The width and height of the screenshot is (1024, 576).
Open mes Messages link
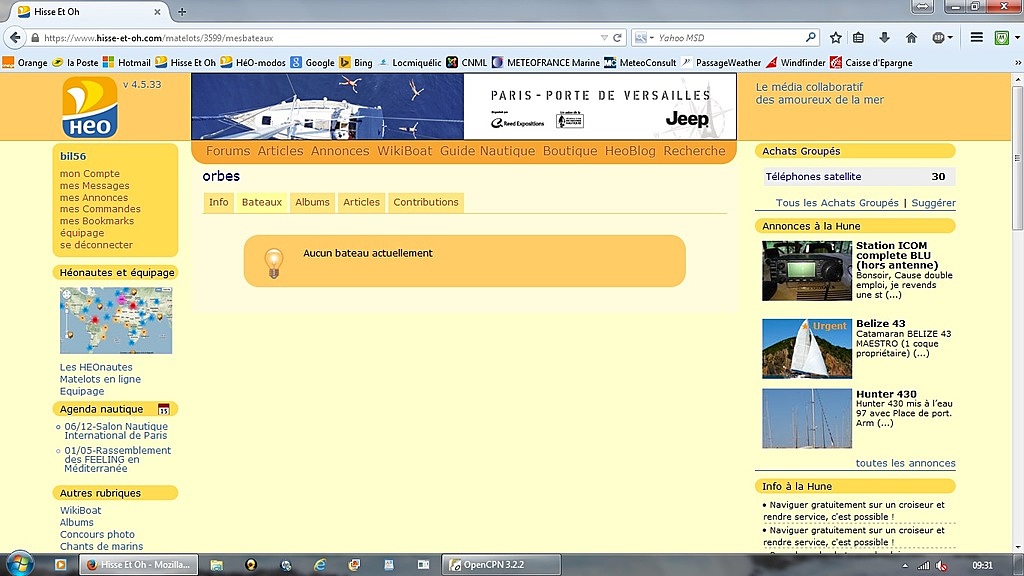95,185
